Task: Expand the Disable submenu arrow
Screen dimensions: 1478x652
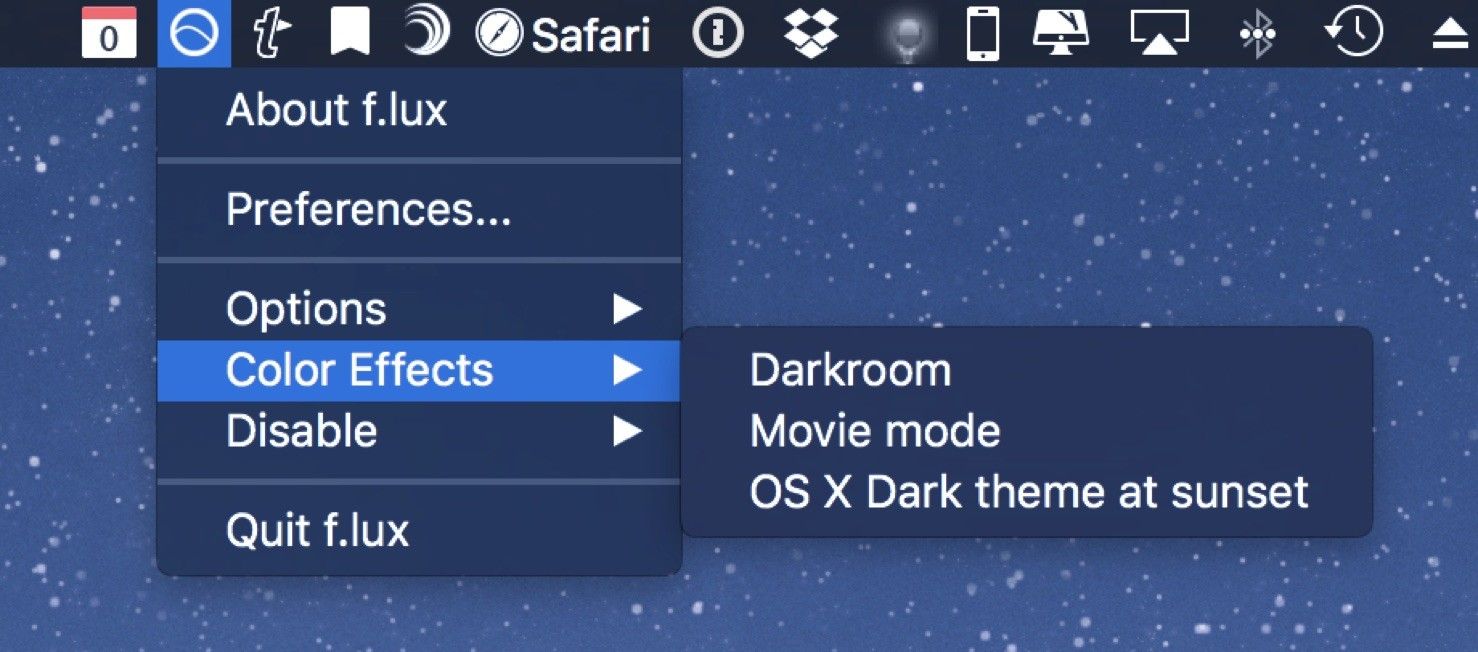Action: [x=627, y=431]
